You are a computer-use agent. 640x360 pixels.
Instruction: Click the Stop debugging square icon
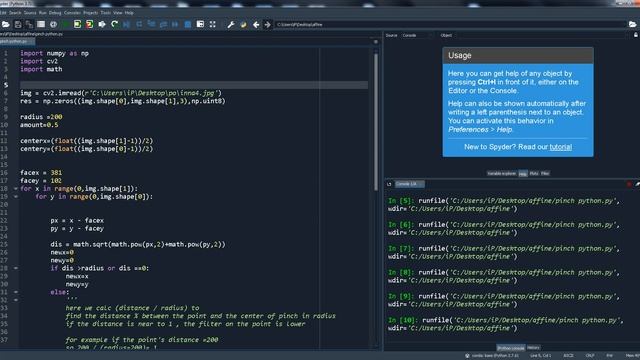tap(188, 24)
